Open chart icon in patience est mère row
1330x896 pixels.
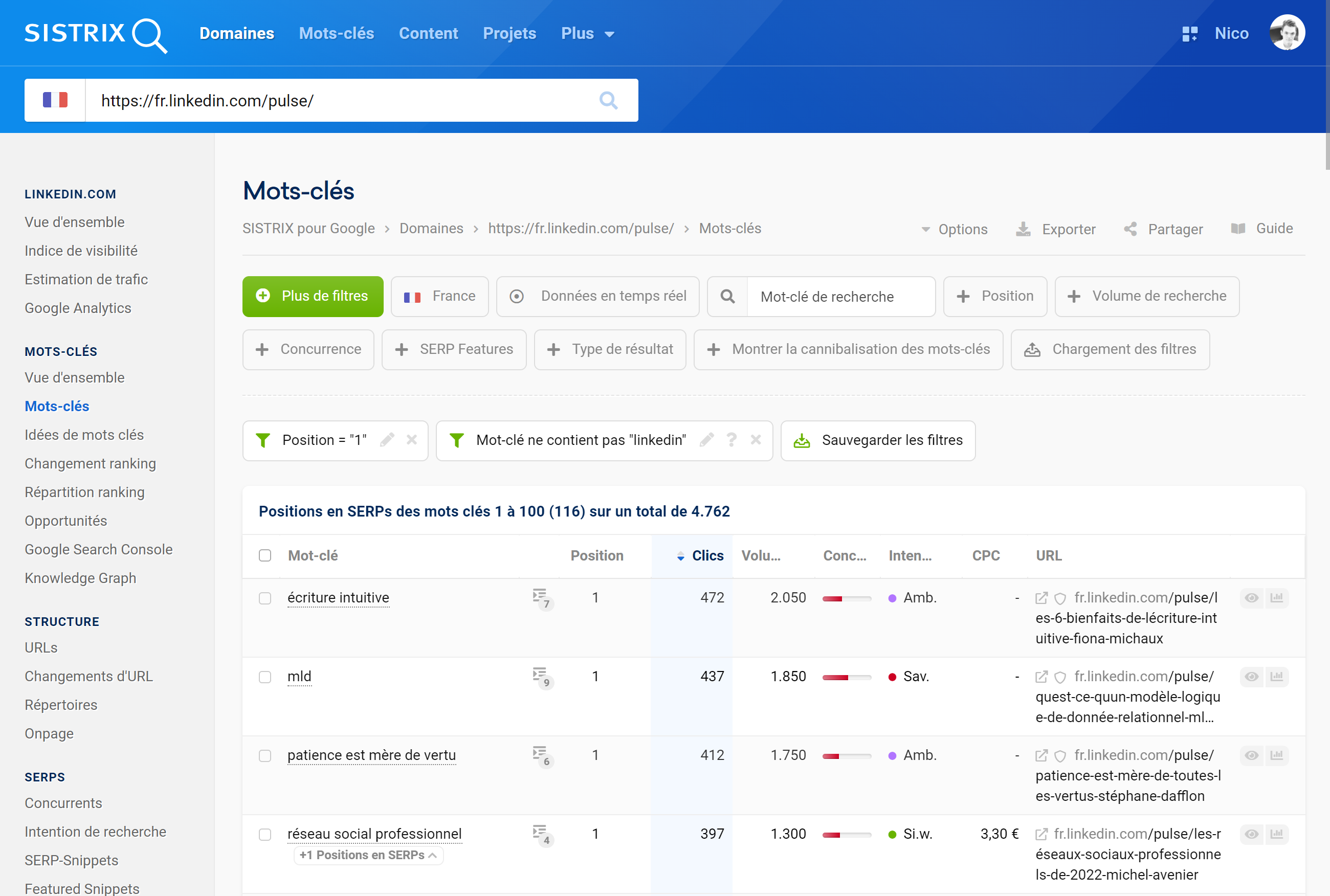pos(1277,755)
